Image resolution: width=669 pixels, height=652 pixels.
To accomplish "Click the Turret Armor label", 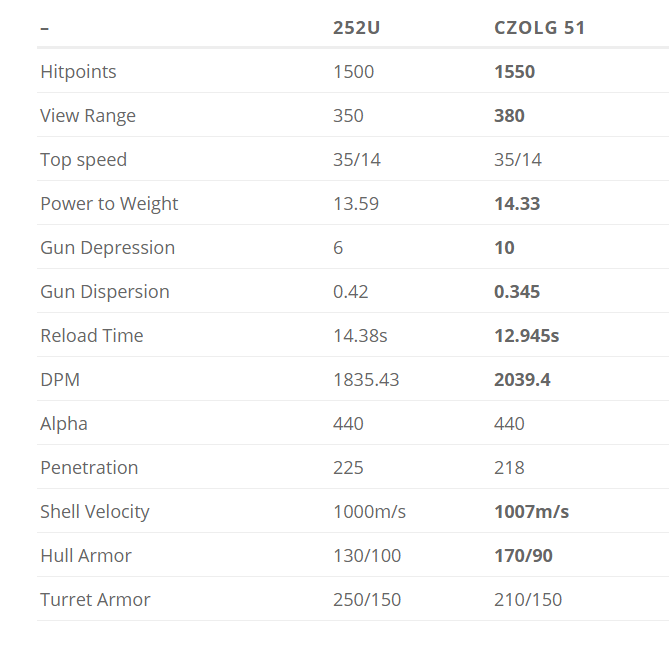I will point(96,600).
